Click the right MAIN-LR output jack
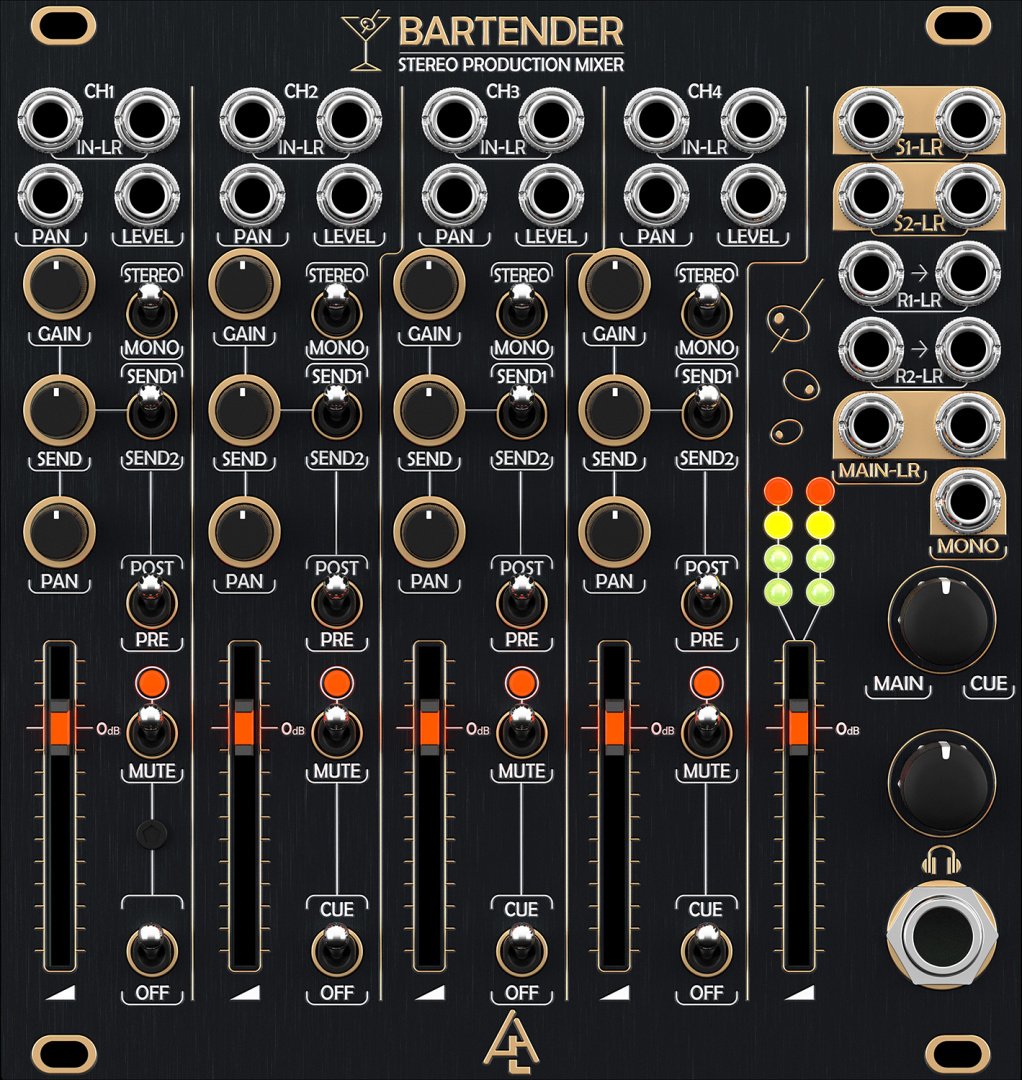Image resolution: width=1022 pixels, height=1080 pixels. click(x=968, y=425)
